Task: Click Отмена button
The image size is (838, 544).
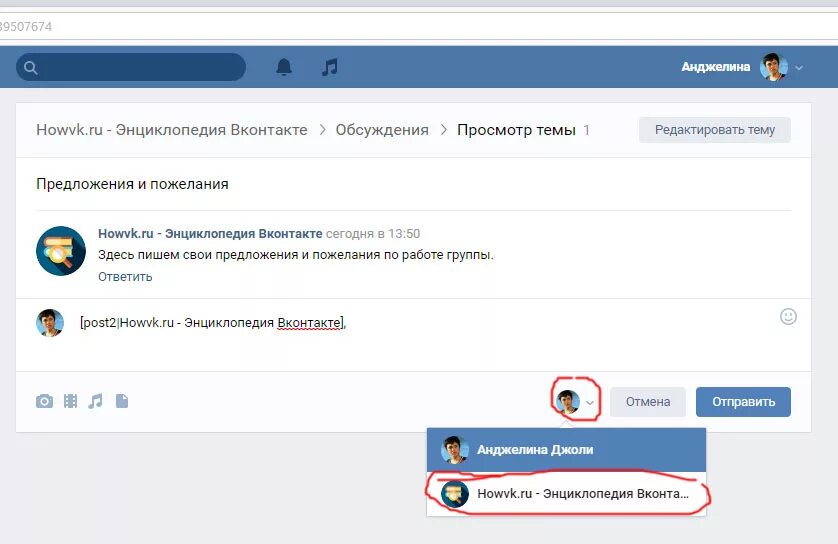Action: [648, 402]
